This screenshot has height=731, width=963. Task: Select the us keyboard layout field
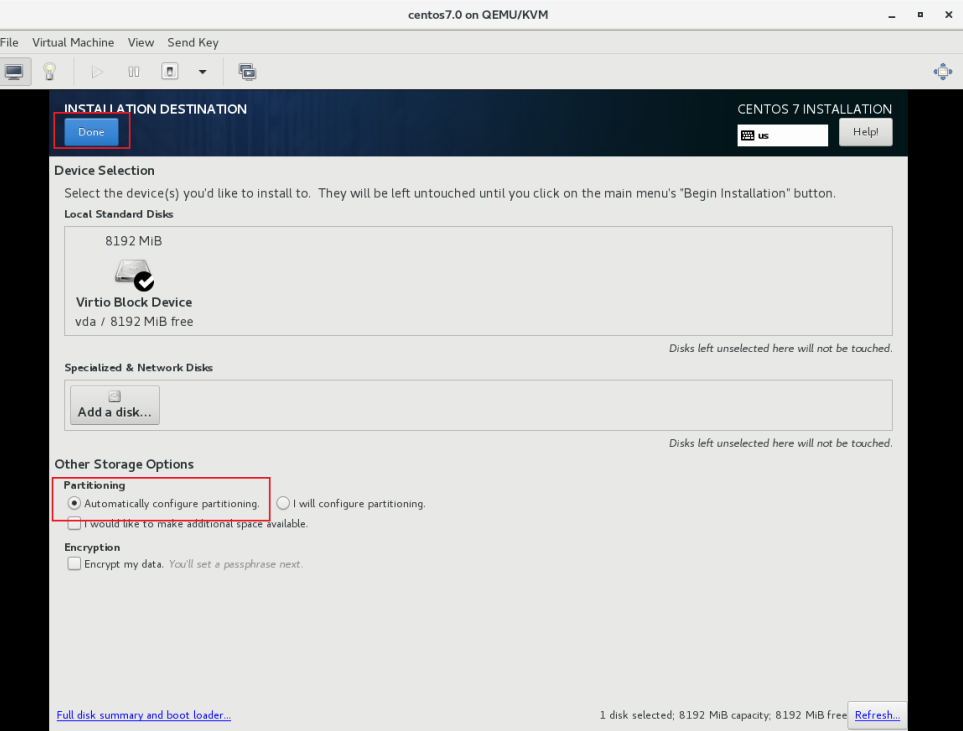click(782, 135)
